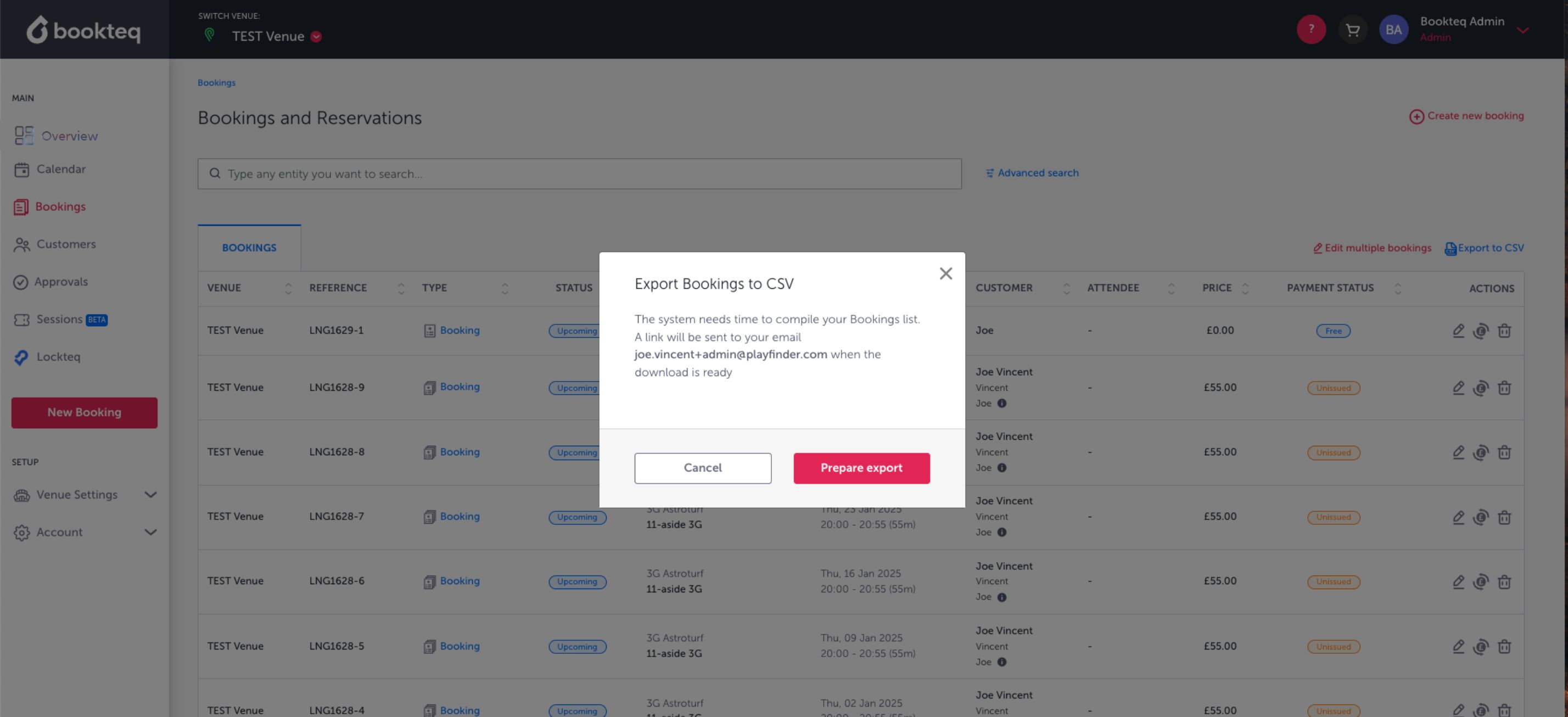
Task: Click trash icon for booking LNG1628-9
Action: (1504, 388)
